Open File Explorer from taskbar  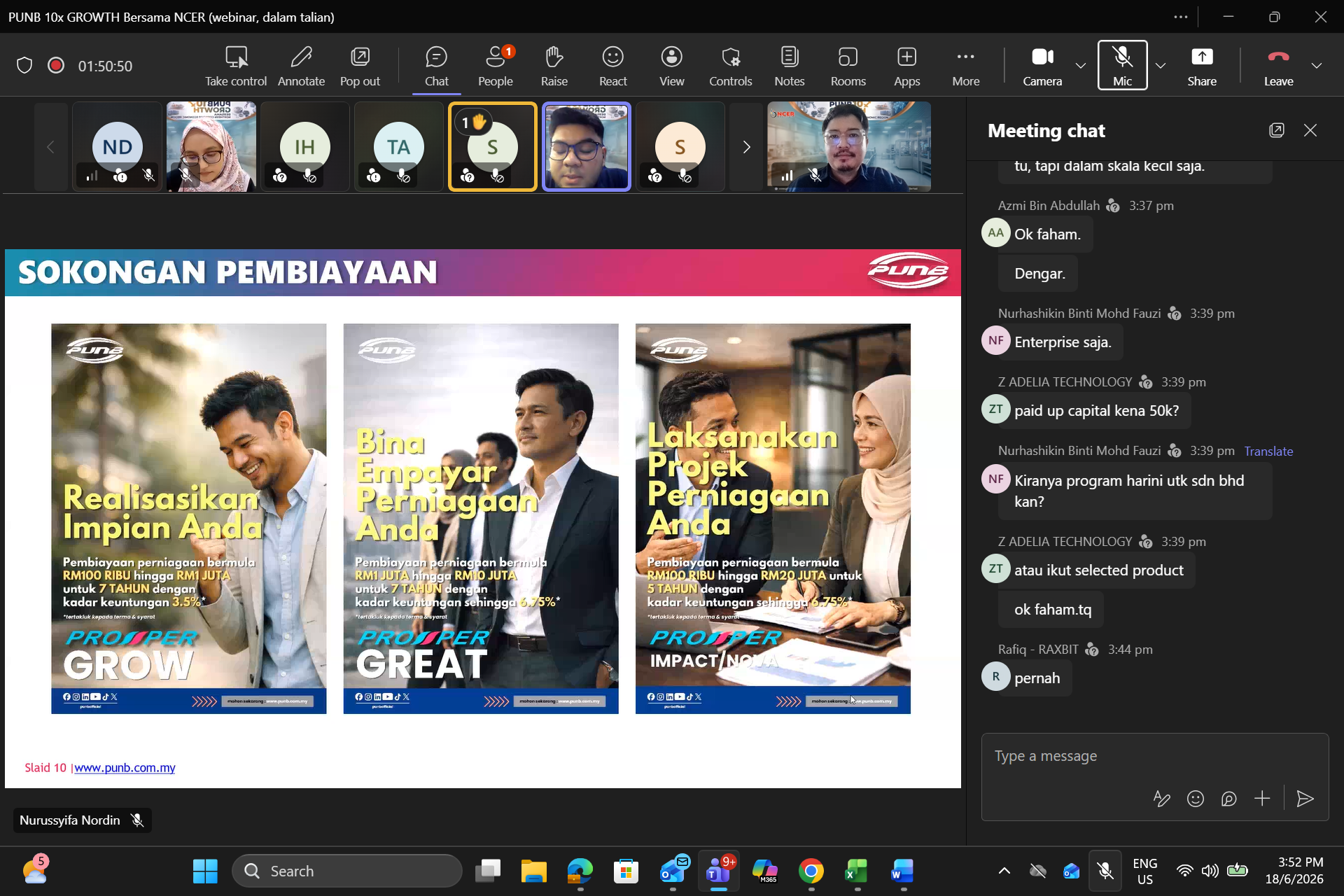pyautogui.click(x=533, y=871)
